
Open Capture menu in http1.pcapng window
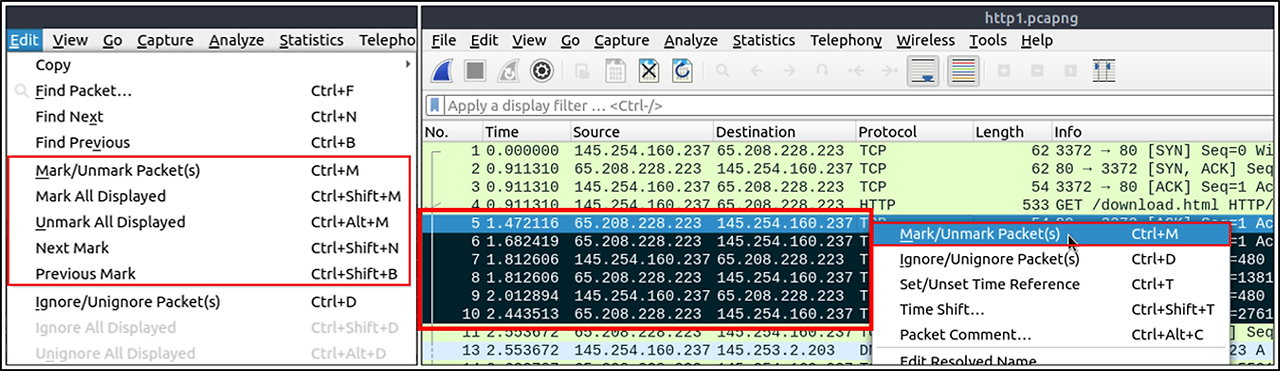click(621, 40)
